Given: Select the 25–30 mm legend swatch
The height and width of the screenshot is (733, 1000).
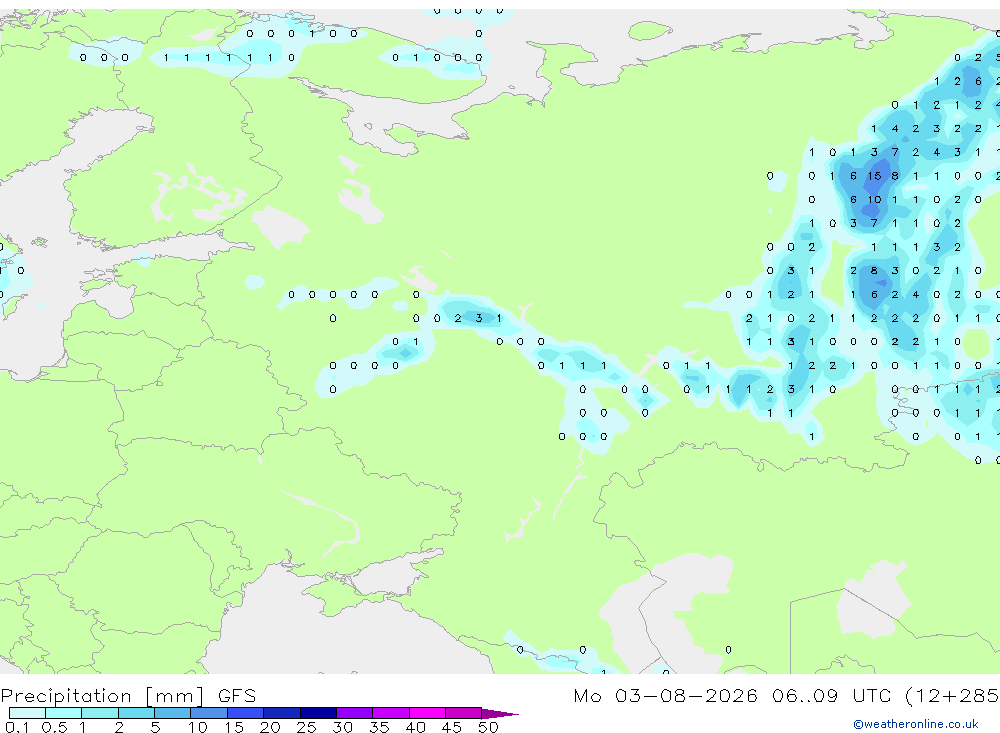Looking at the screenshot, I should [318, 713].
